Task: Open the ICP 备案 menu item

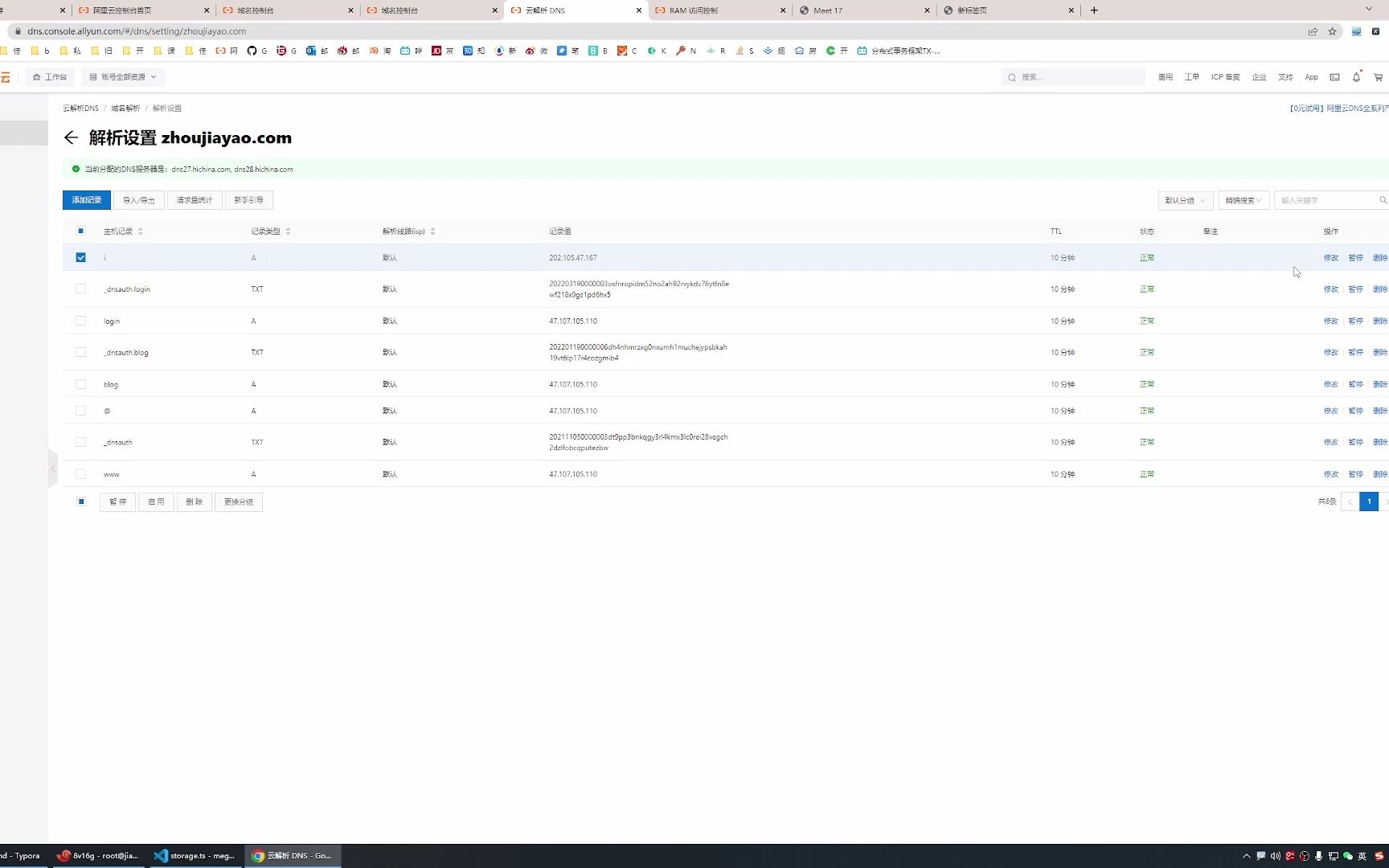Action: tap(1225, 77)
